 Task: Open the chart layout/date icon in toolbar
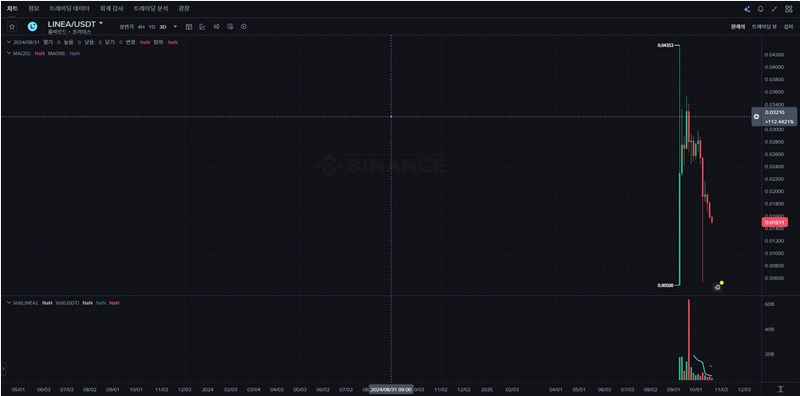click(189, 27)
